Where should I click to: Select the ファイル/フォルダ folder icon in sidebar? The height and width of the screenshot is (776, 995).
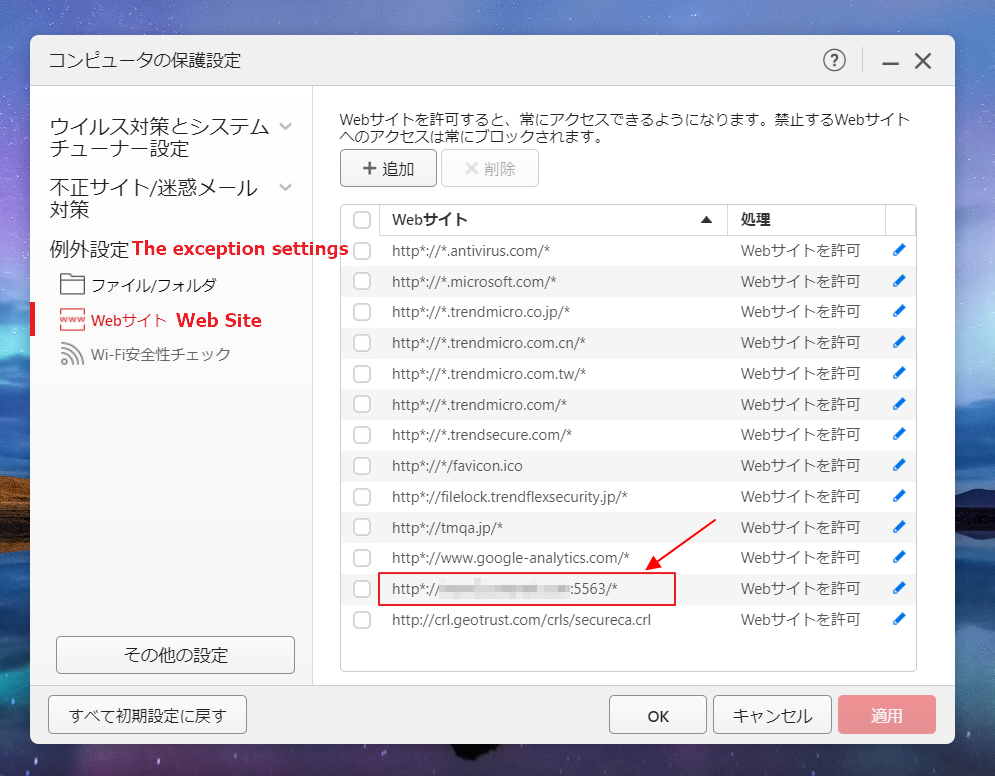(71, 284)
